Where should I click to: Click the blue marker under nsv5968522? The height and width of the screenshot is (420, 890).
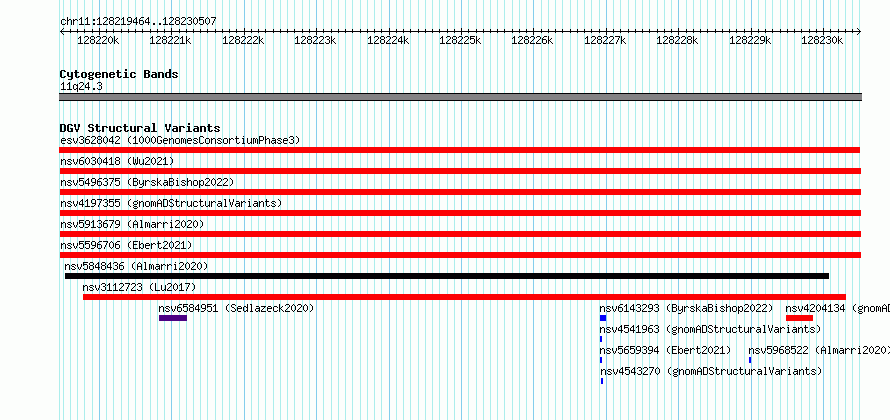750,360
